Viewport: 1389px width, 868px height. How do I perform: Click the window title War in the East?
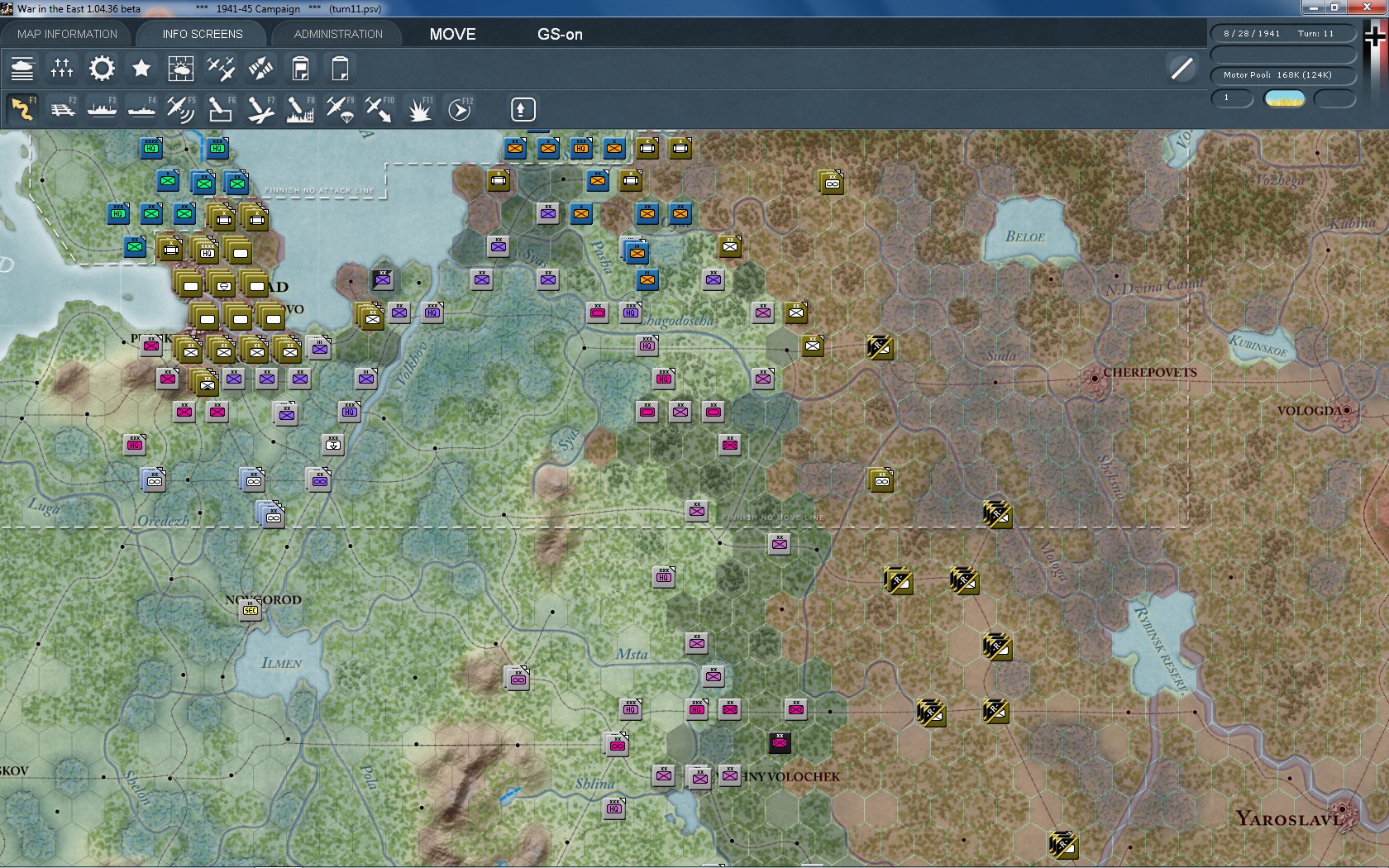click(x=79, y=8)
